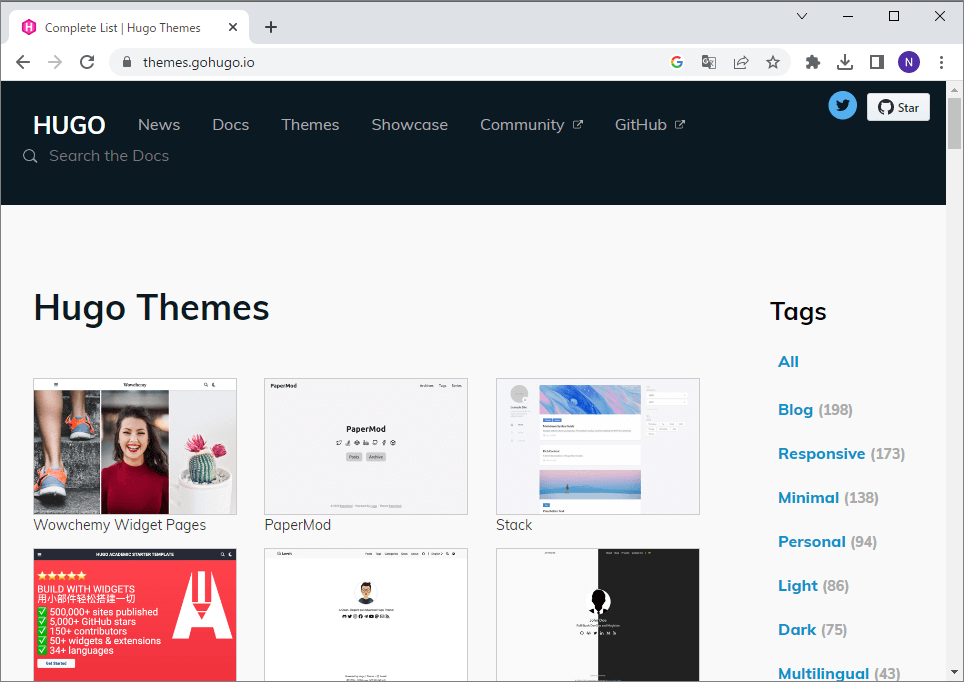Toggle the browser side panel icon
964x682 pixels.
tap(877, 62)
